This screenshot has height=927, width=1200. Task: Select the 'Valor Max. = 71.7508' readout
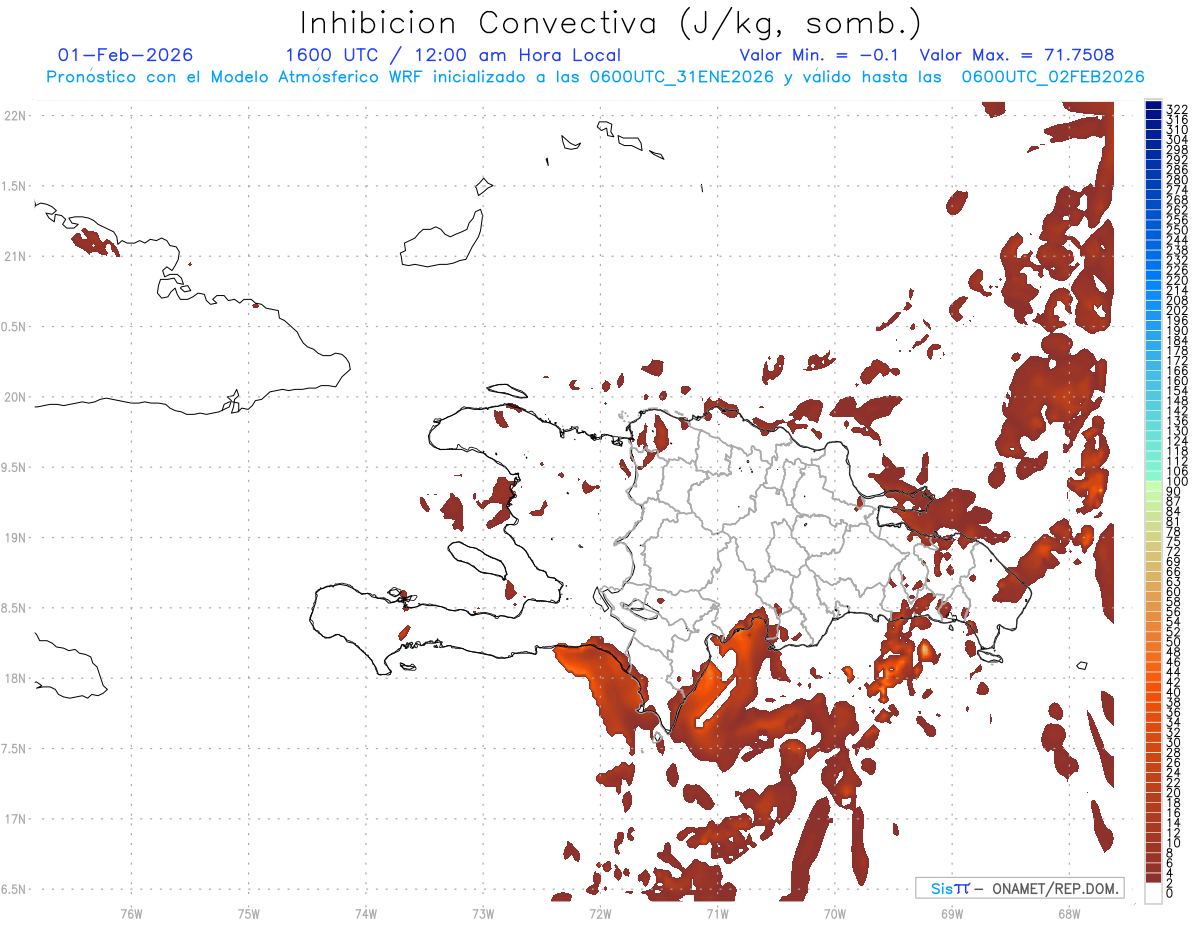1017,55
